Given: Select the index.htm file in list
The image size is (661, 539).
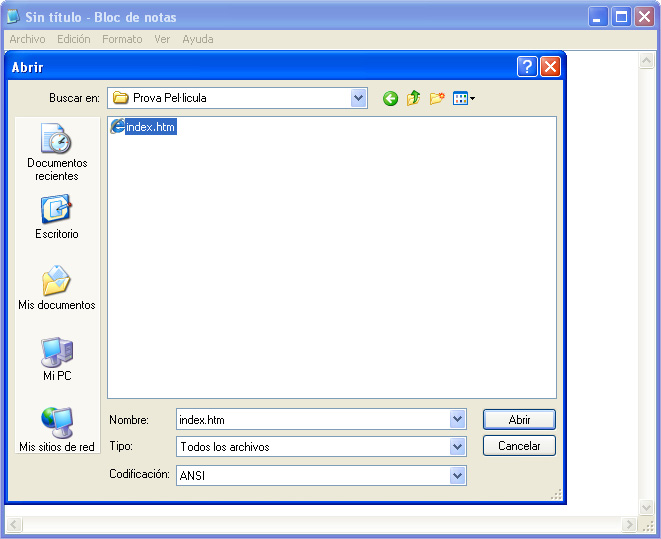Looking at the screenshot, I should pos(150,127).
